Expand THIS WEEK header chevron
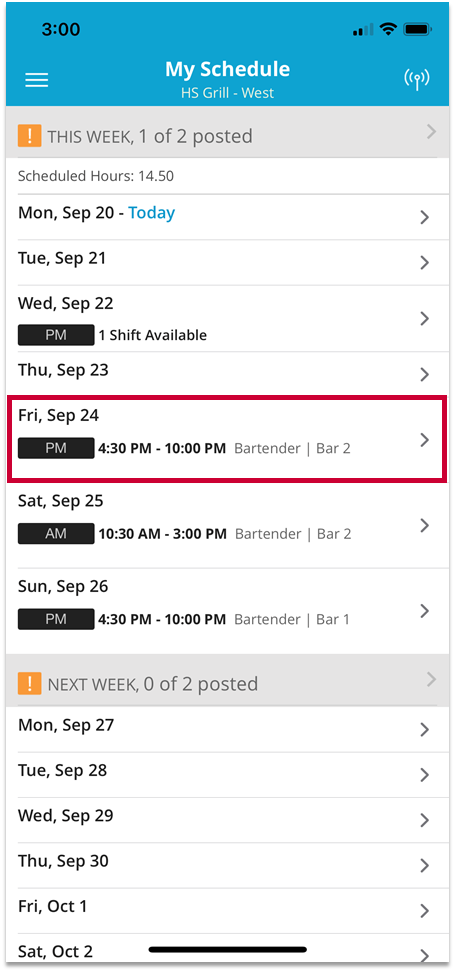 click(x=431, y=131)
